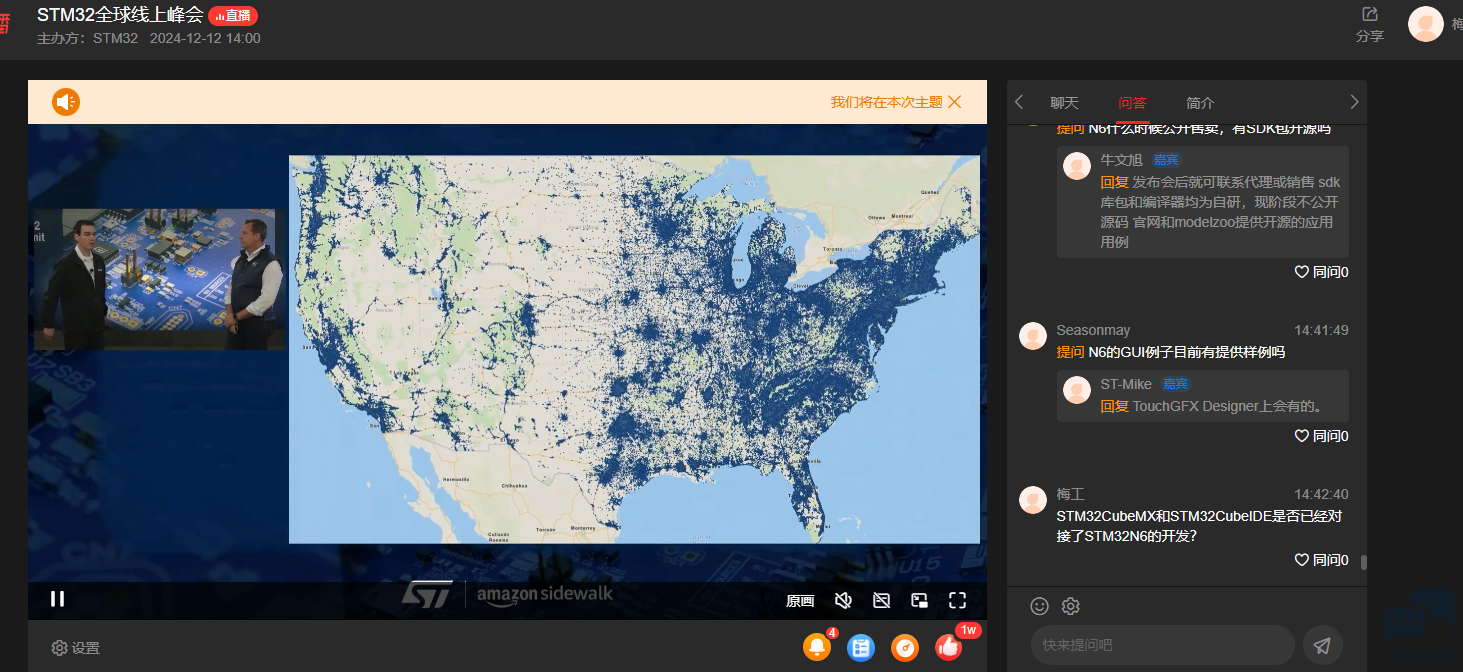Open the 原画 video quality selector
1463x672 pixels.
pos(800,601)
